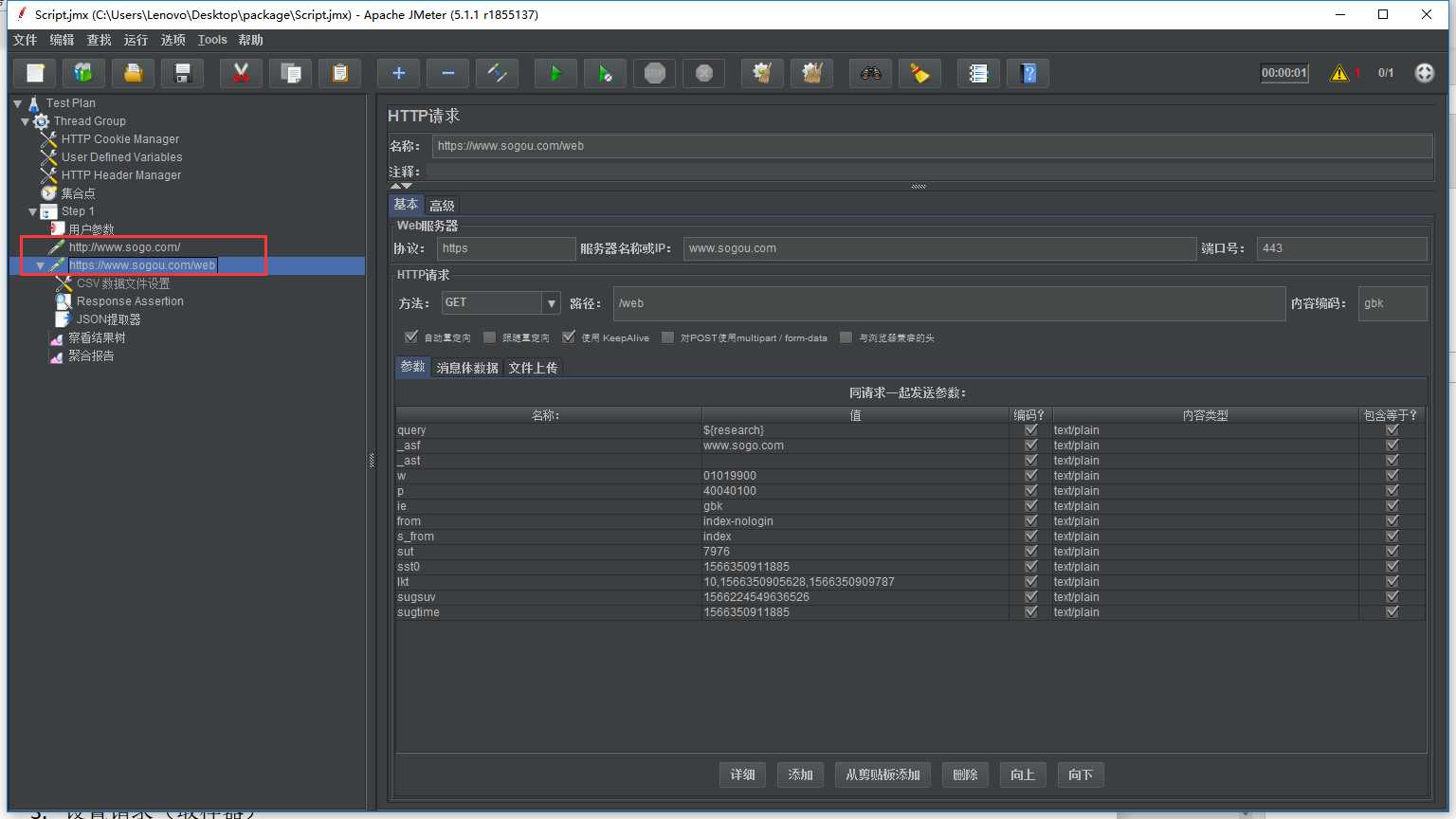1456x819 pixels.
Task: Open the 选项 menu
Action: click(x=173, y=40)
